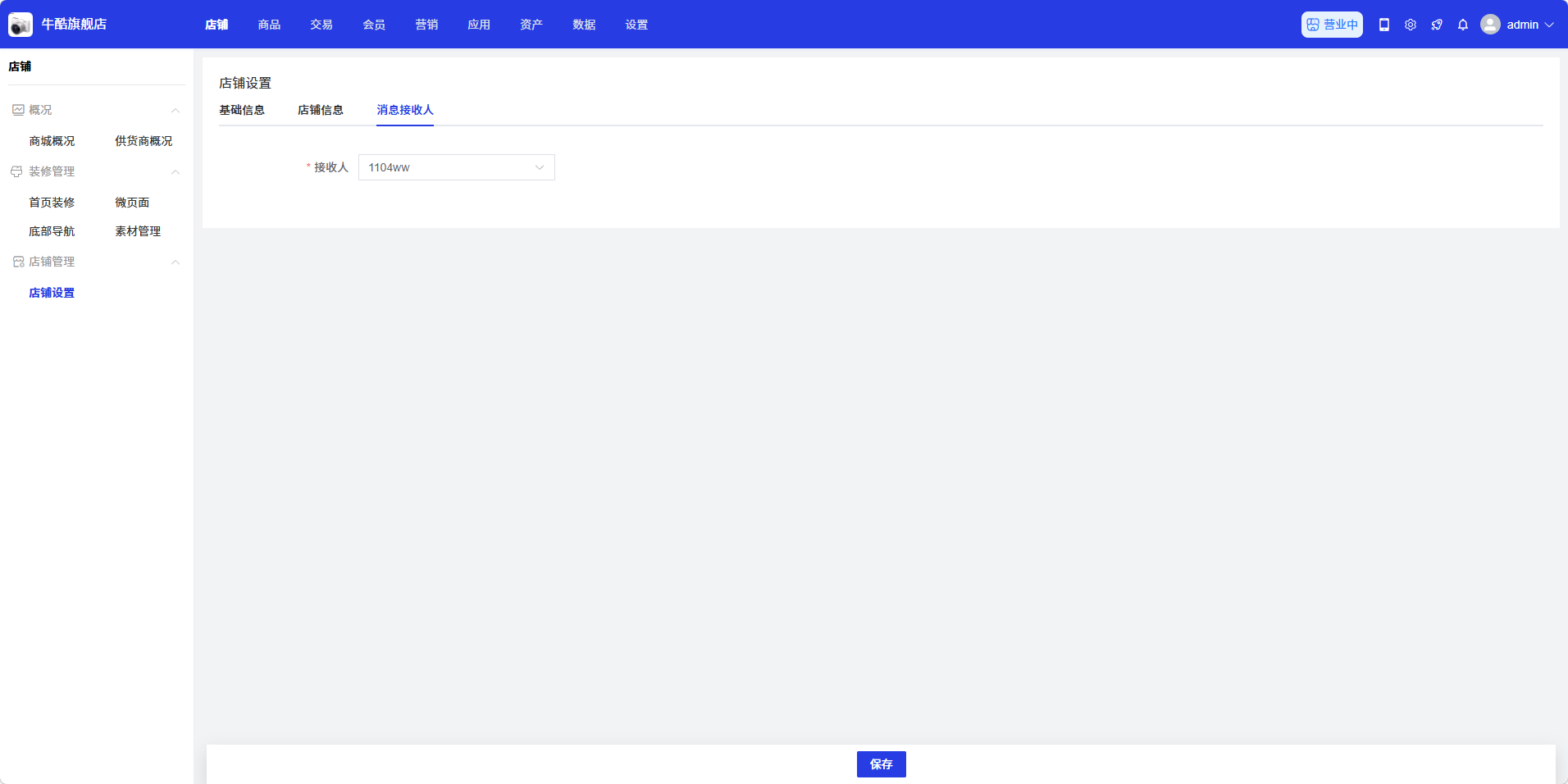Click the rocket icon in header

pos(1437,25)
